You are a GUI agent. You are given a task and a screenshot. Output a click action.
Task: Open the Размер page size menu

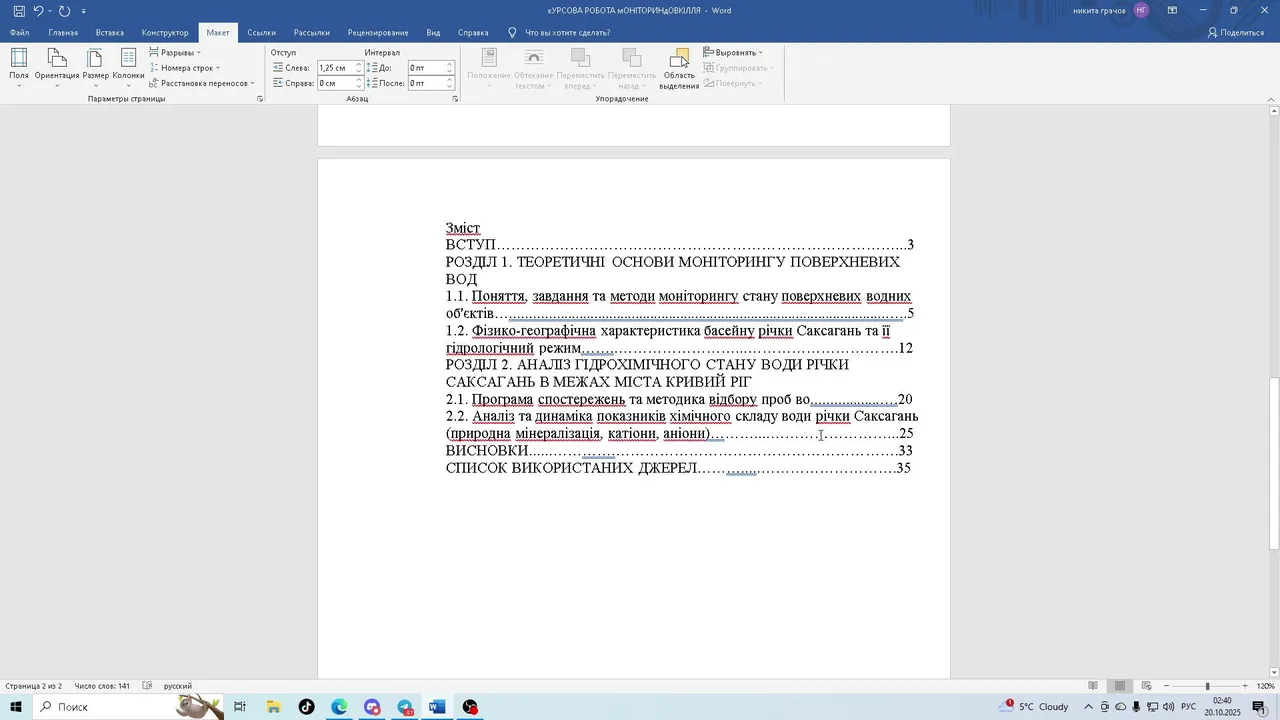tap(95, 67)
